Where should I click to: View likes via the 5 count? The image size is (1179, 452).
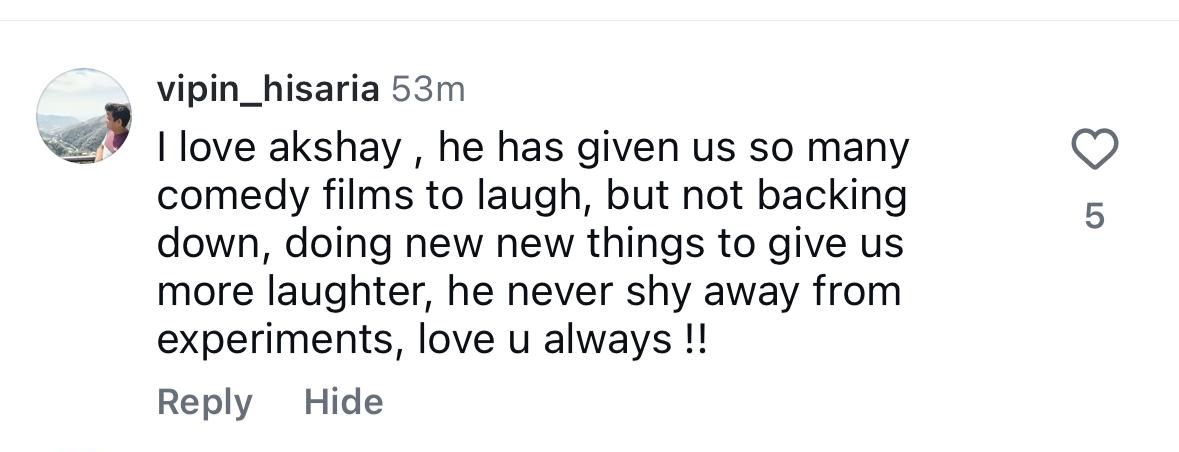point(1095,217)
